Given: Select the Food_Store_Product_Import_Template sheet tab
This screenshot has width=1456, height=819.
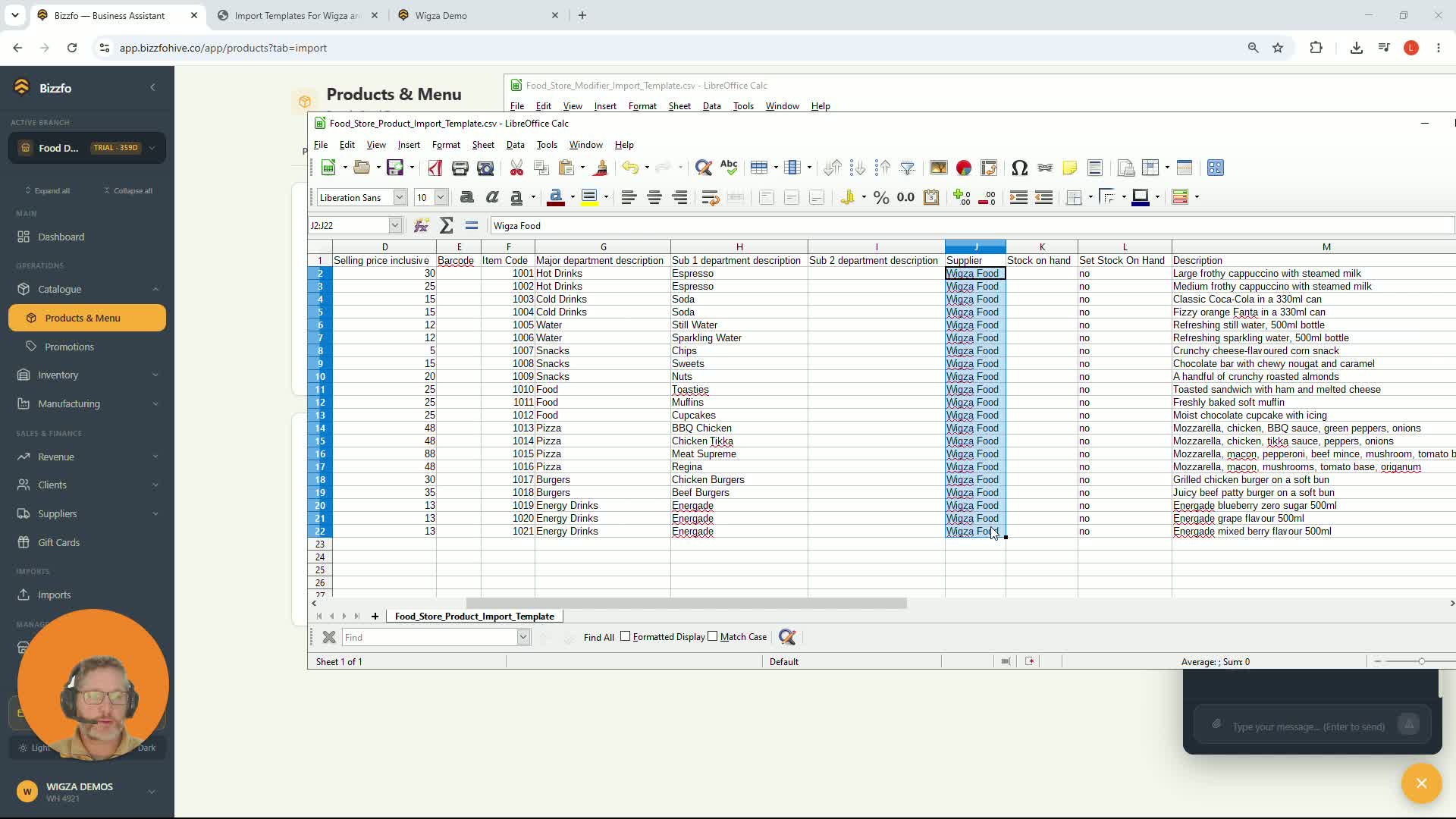Looking at the screenshot, I should (474, 616).
